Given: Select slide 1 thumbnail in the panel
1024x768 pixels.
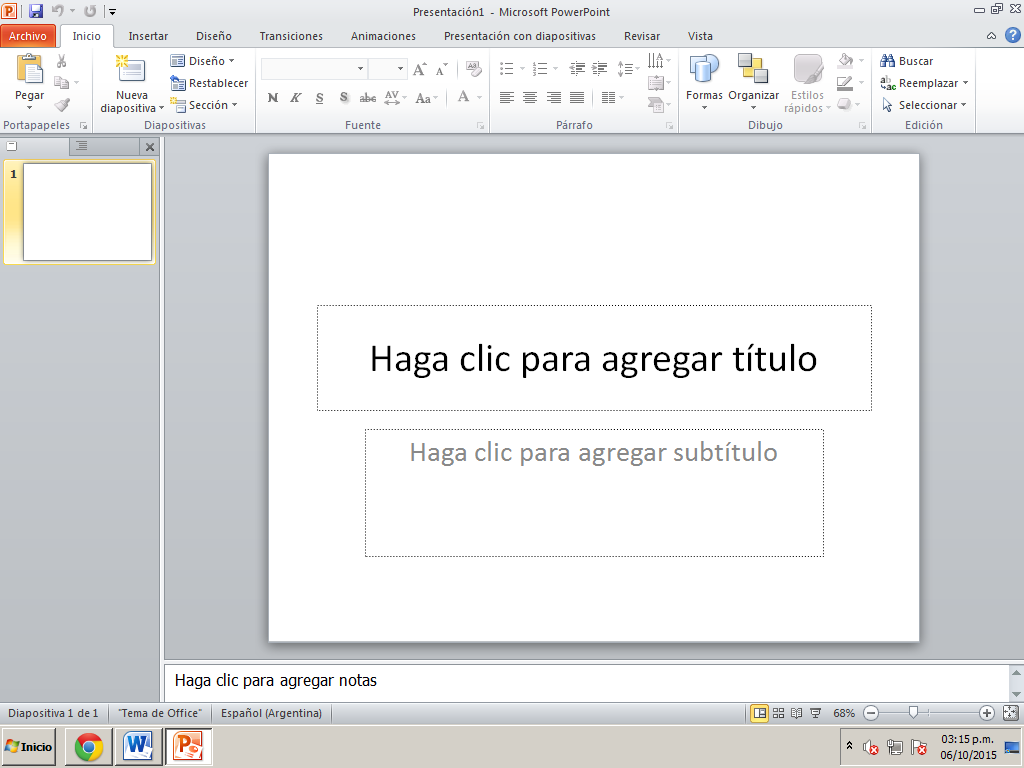Looking at the screenshot, I should tap(85, 211).
